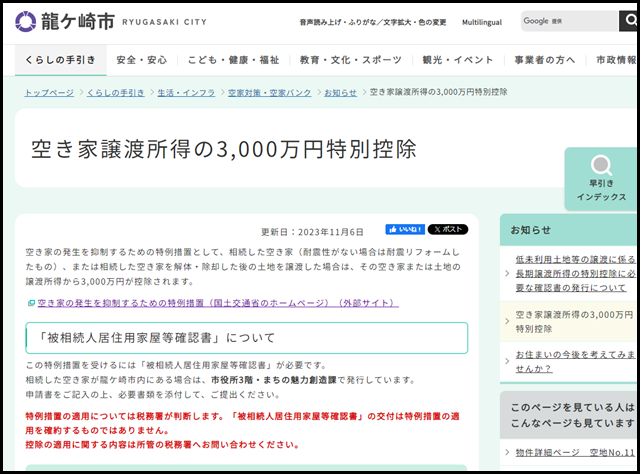Select the こども・健康・福祉 navigation tab
640x474 pixels.
click(233, 60)
